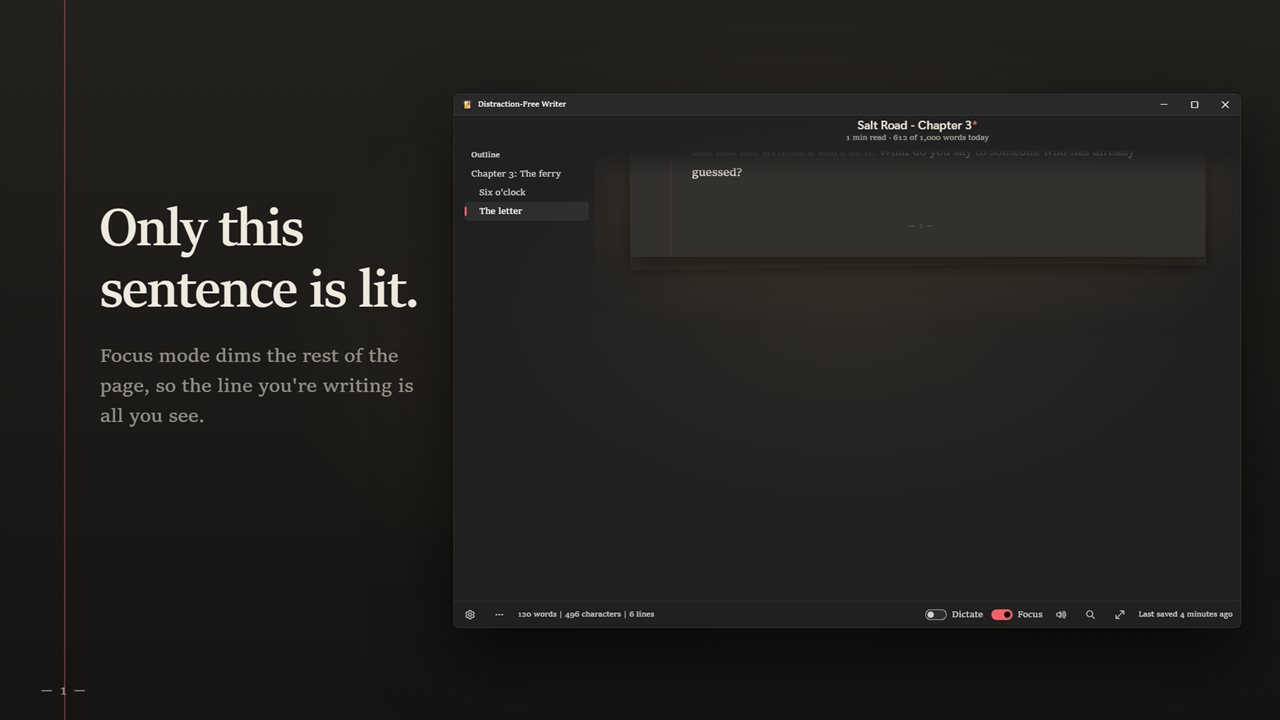This screenshot has width=1280, height=720.
Task: Minimize the Distraction-Free Writer window
Action: click(1164, 104)
